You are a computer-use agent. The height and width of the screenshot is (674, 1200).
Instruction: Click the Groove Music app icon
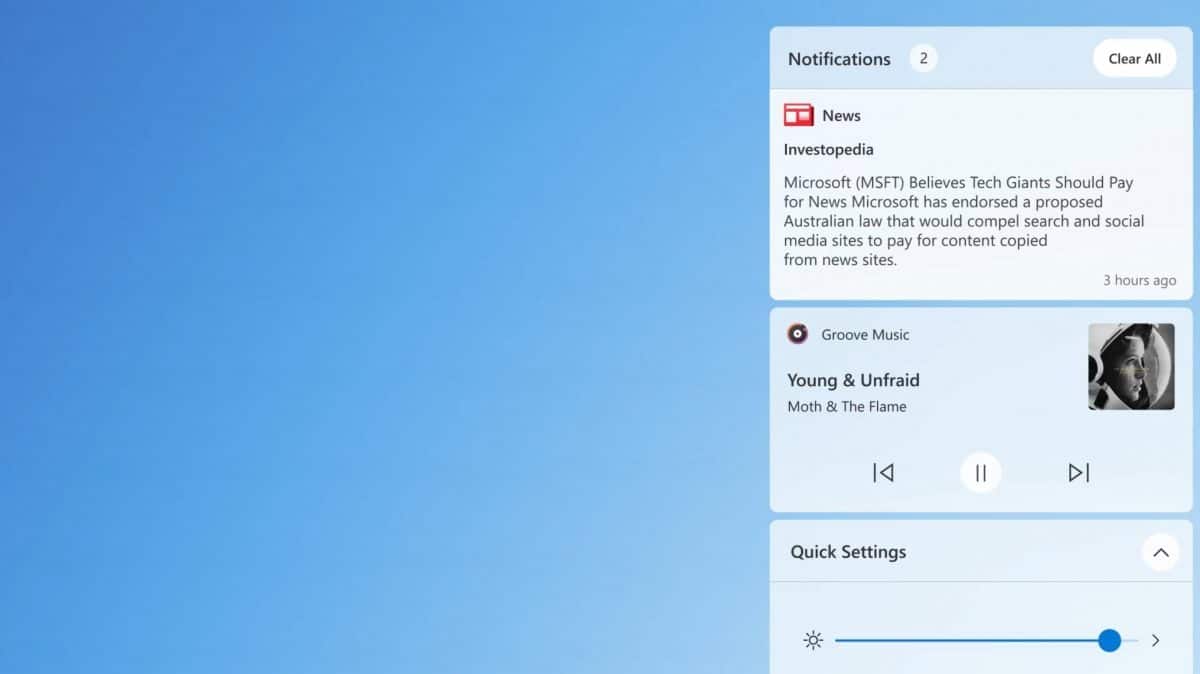coord(797,334)
